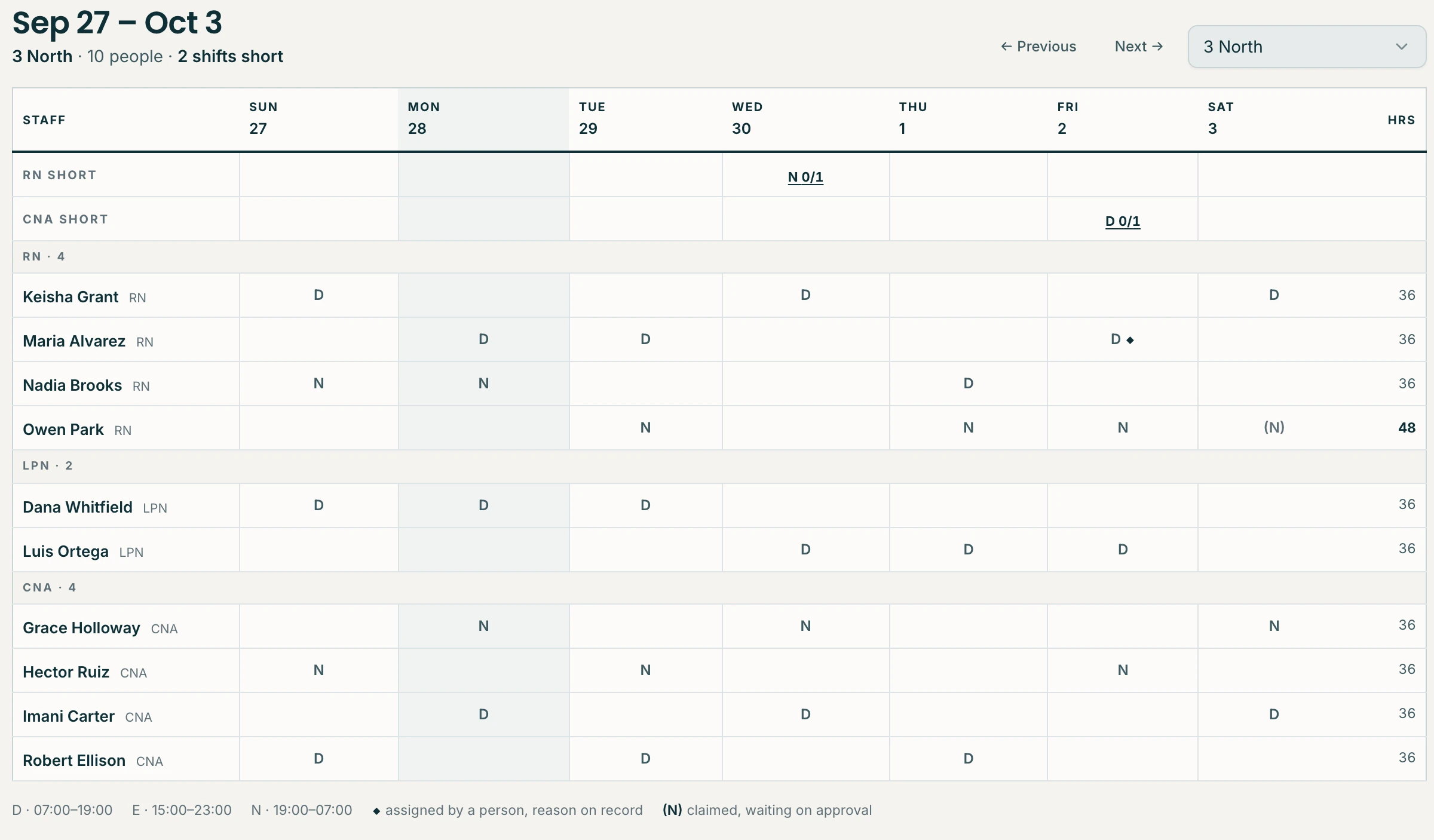Image resolution: width=1434 pixels, height=840 pixels.
Task: Click Keisha Grant's Wednesday D shift
Action: point(806,295)
